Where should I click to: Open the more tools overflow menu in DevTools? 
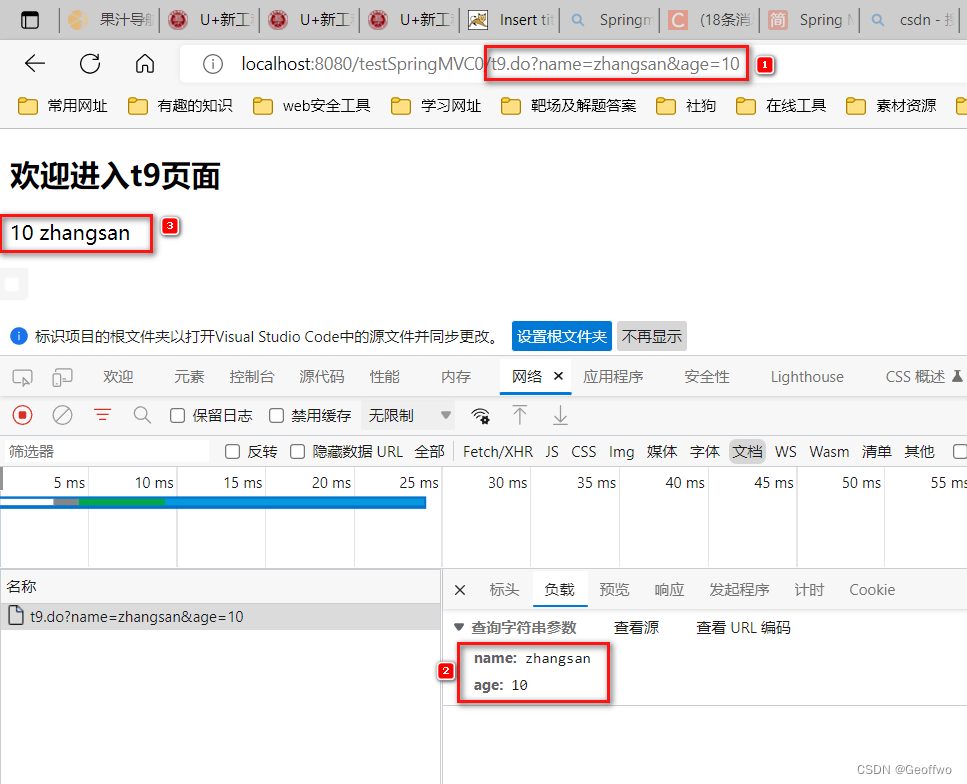point(958,376)
